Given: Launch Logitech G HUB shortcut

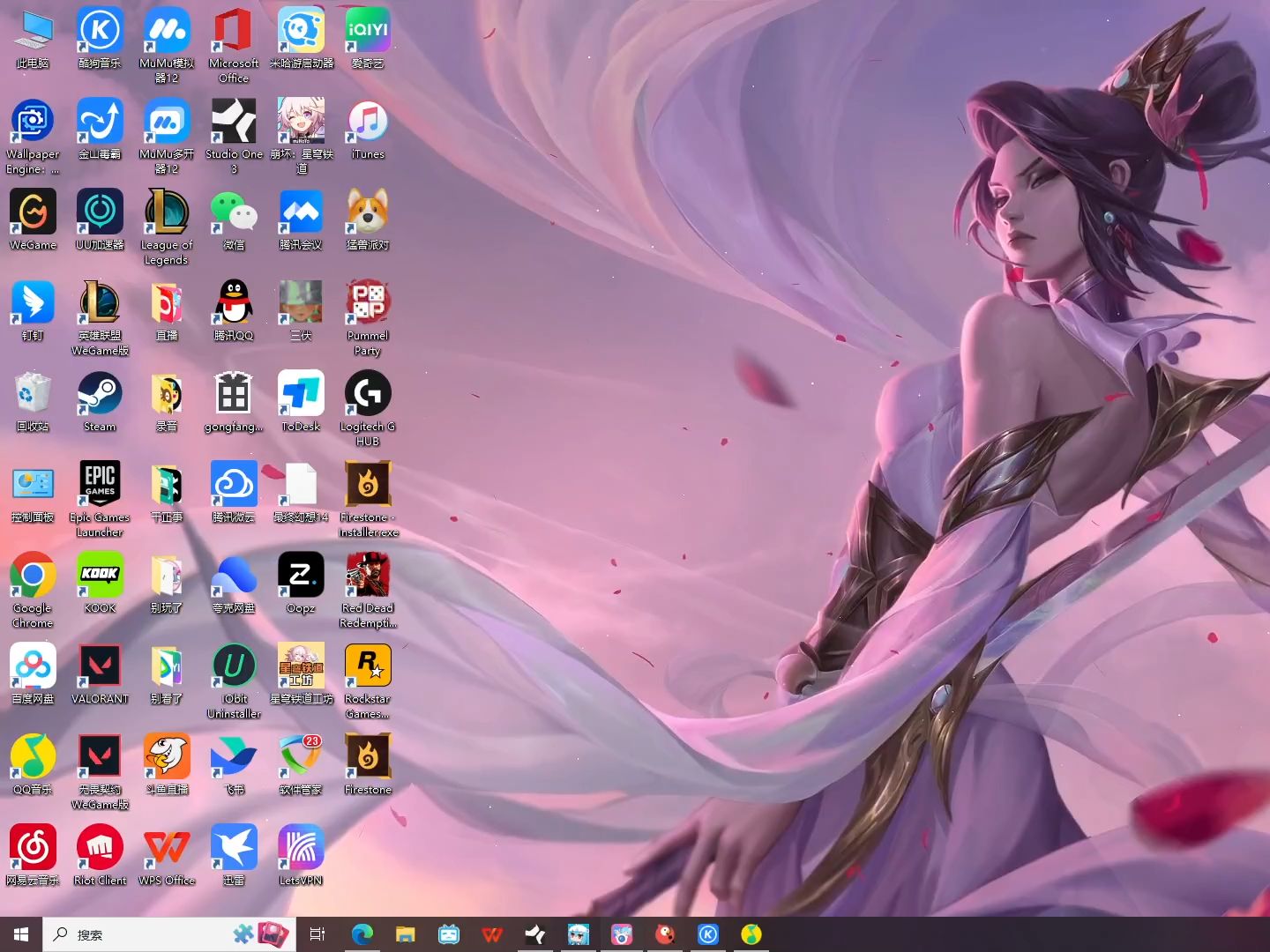Looking at the screenshot, I should (368, 409).
